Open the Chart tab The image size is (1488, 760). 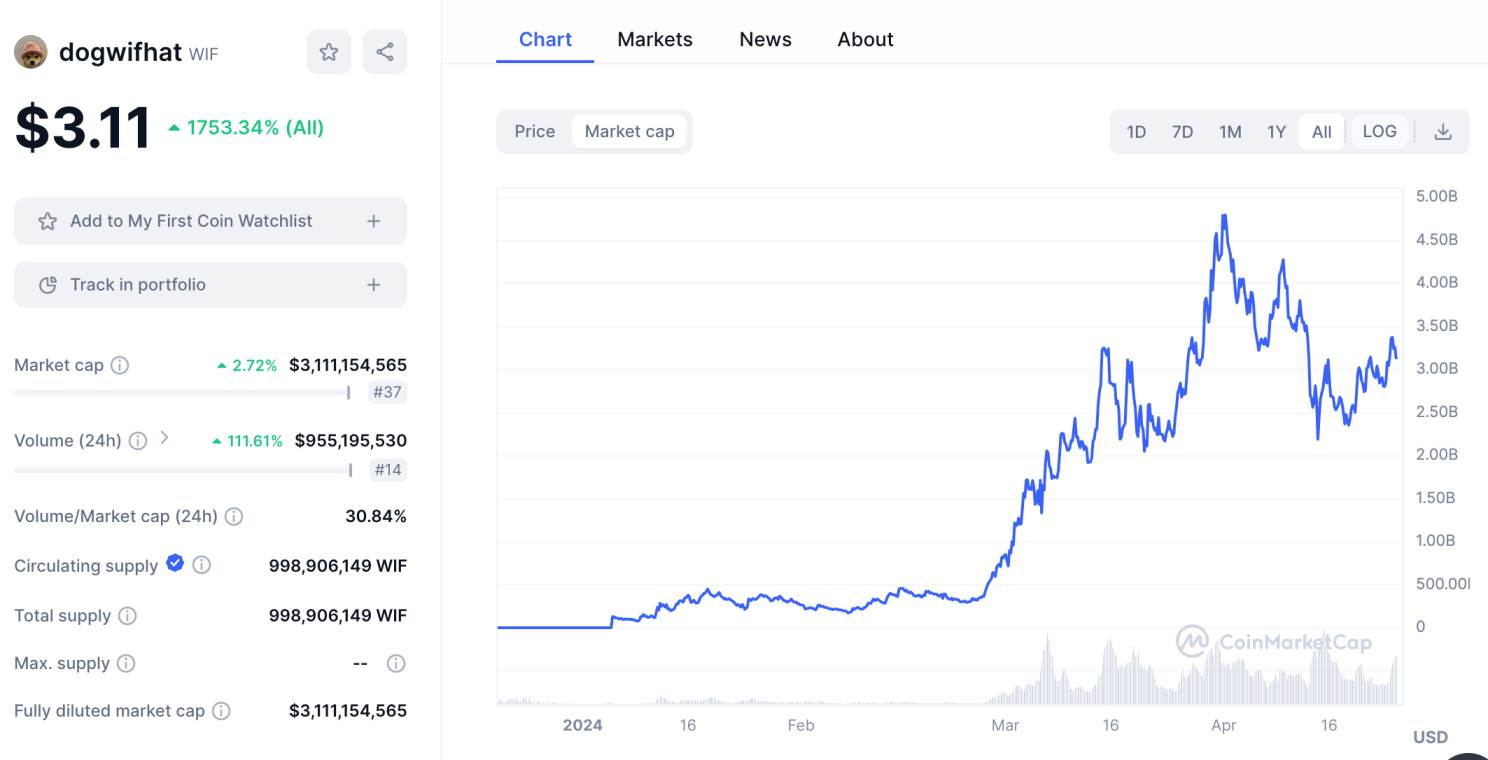(545, 40)
